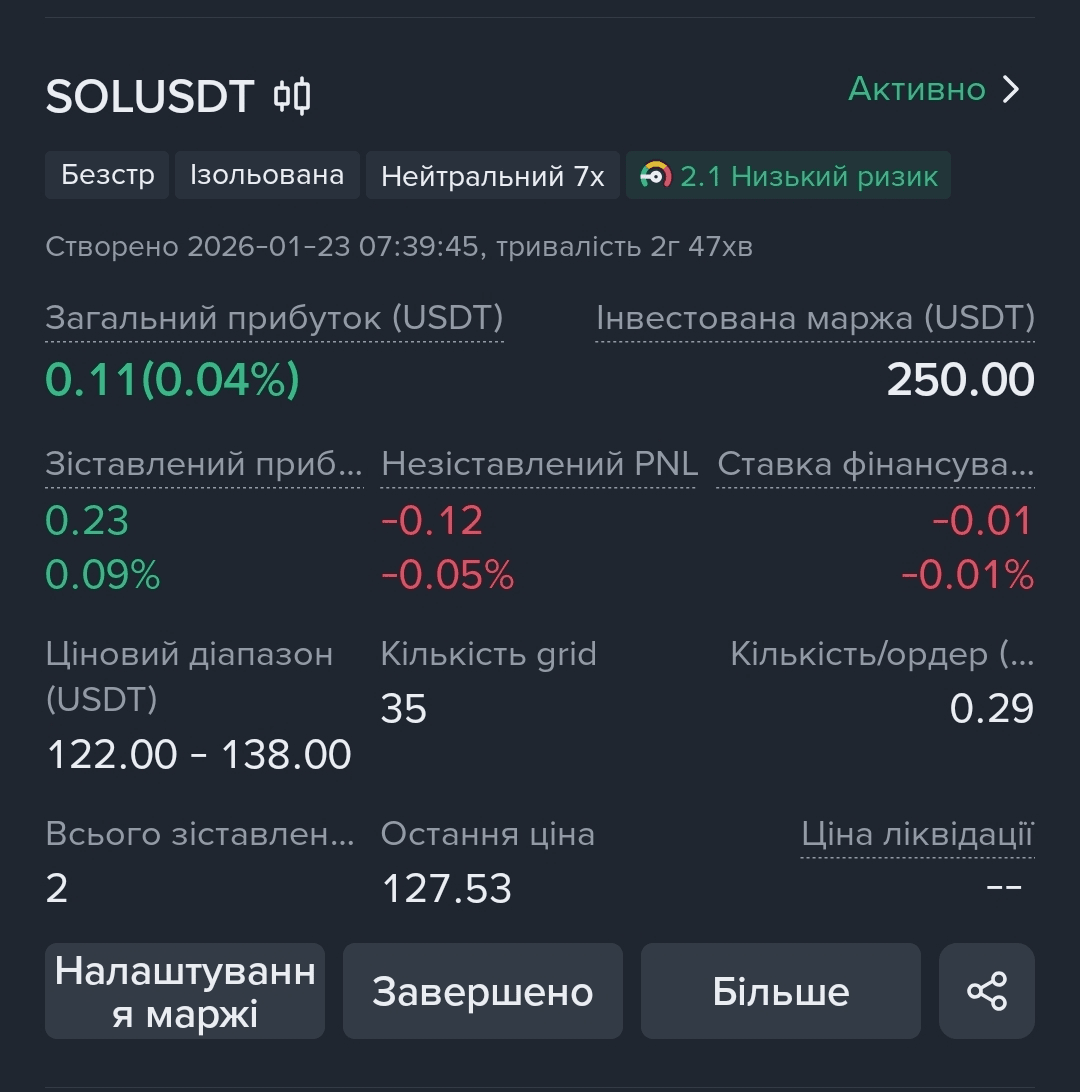Image resolution: width=1080 pixels, height=1092 pixels.
Task: Tap the Ставка фінансування label
Action: [875, 464]
